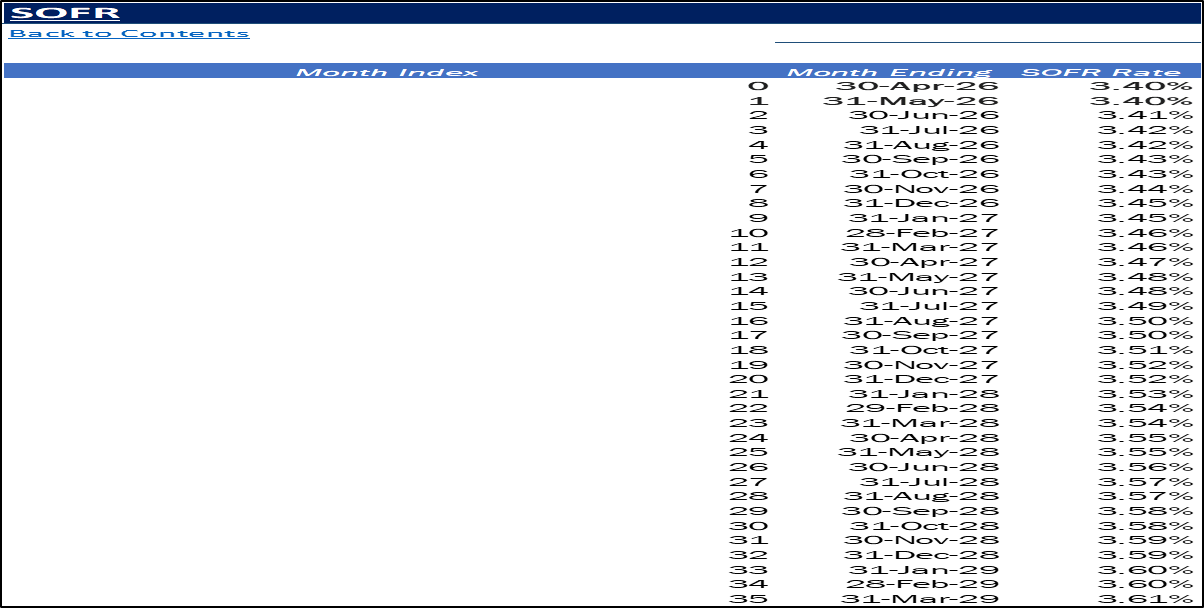
Task: Select date cell 31-May-28
Action: click(x=918, y=453)
